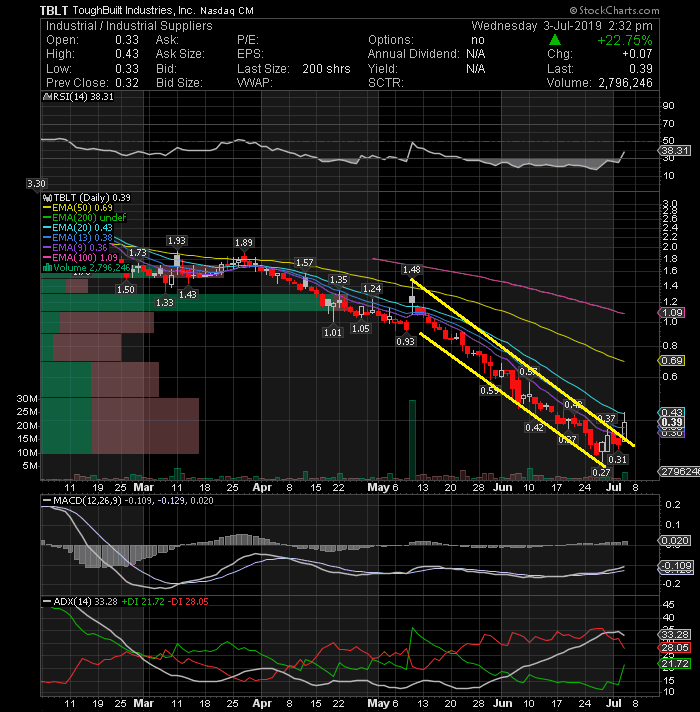
Task: Click the 1.01 price low label
Action: (x=333, y=332)
